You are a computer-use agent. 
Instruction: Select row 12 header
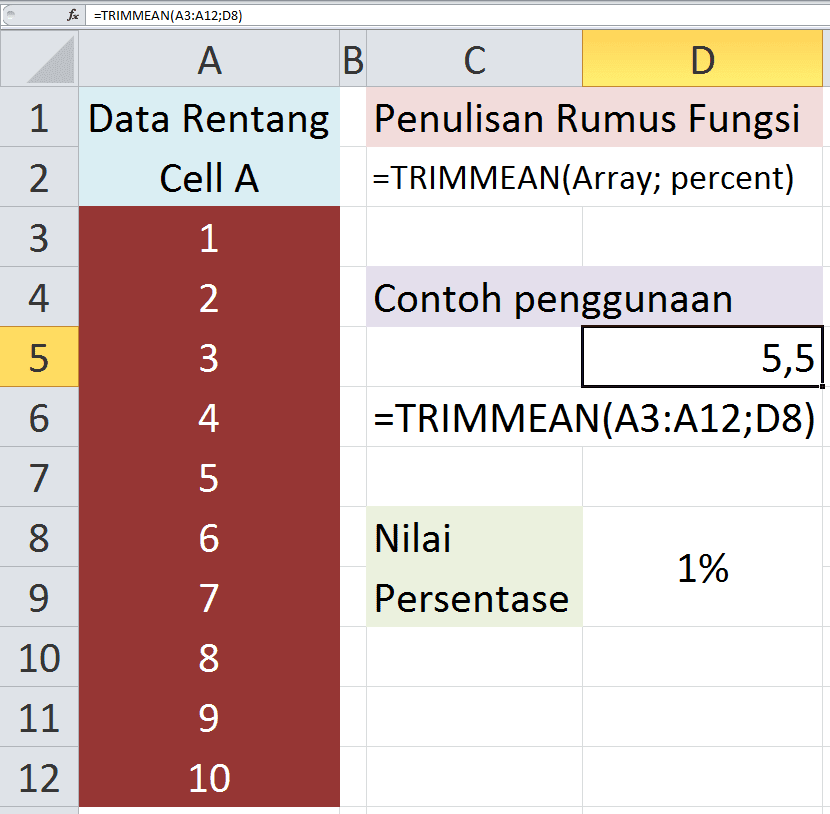39,777
